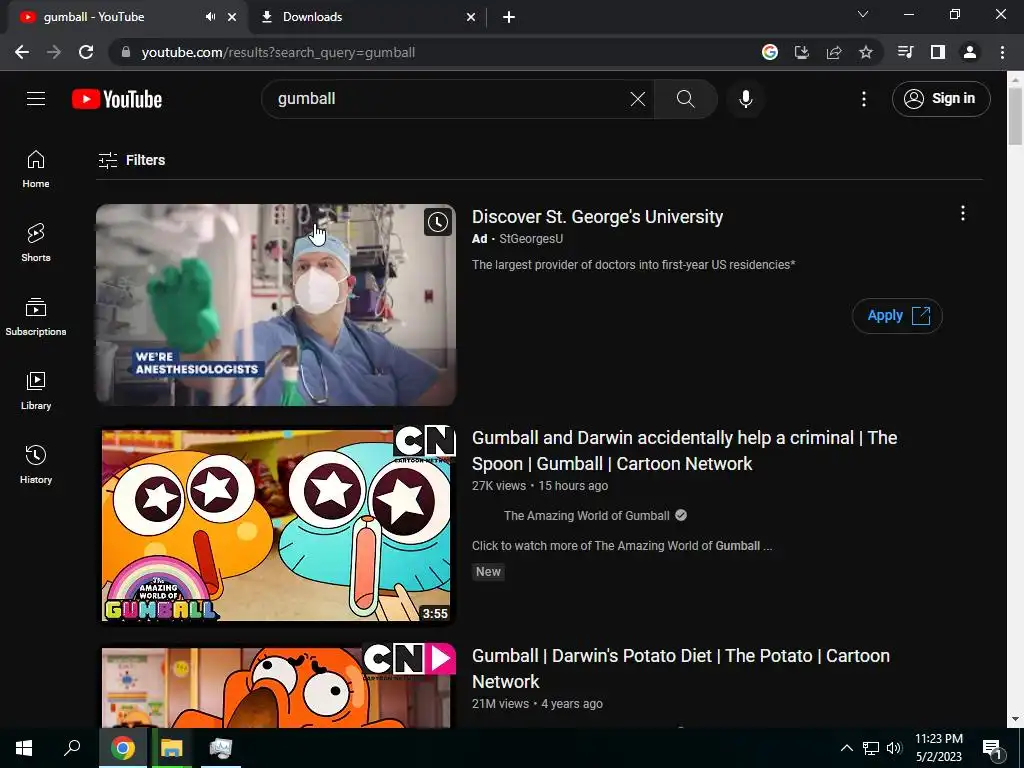Screen dimensions: 1024x768
Task: Open a new browser tab
Action: [509, 17]
